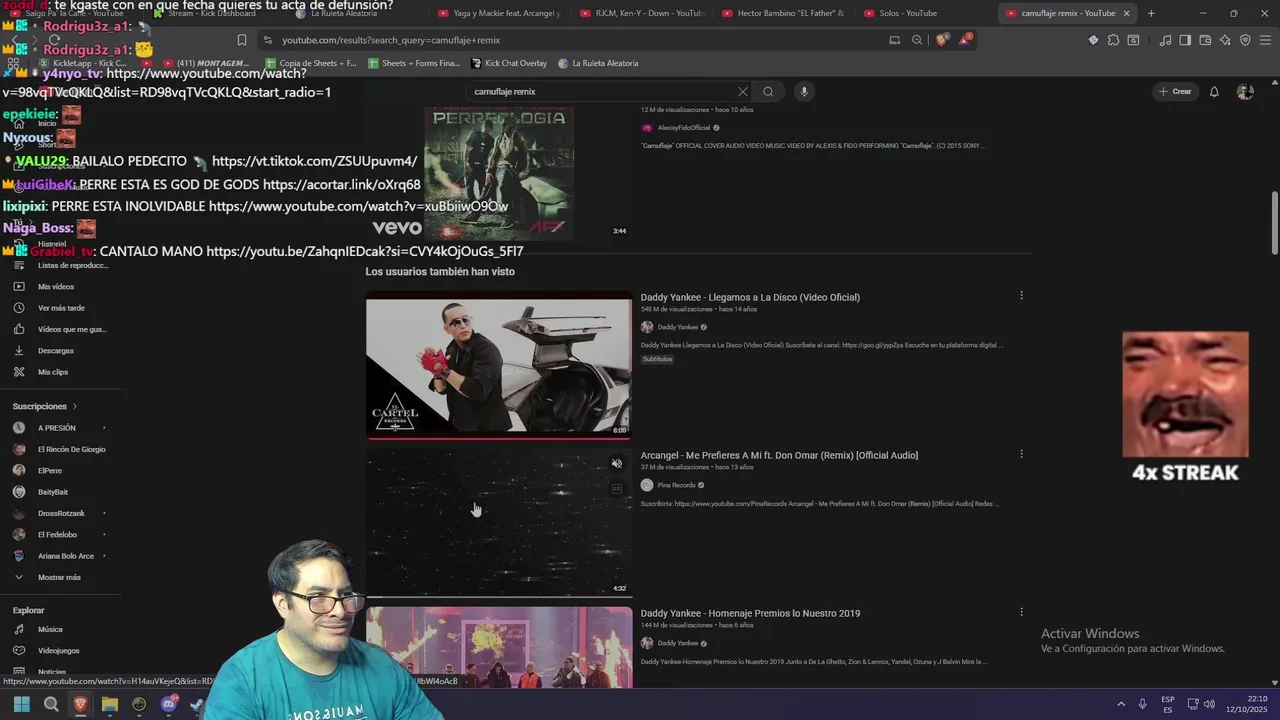The height and width of the screenshot is (720, 1280).
Task: Click the zoom magnifier icon in address bar
Action: pos(917,40)
